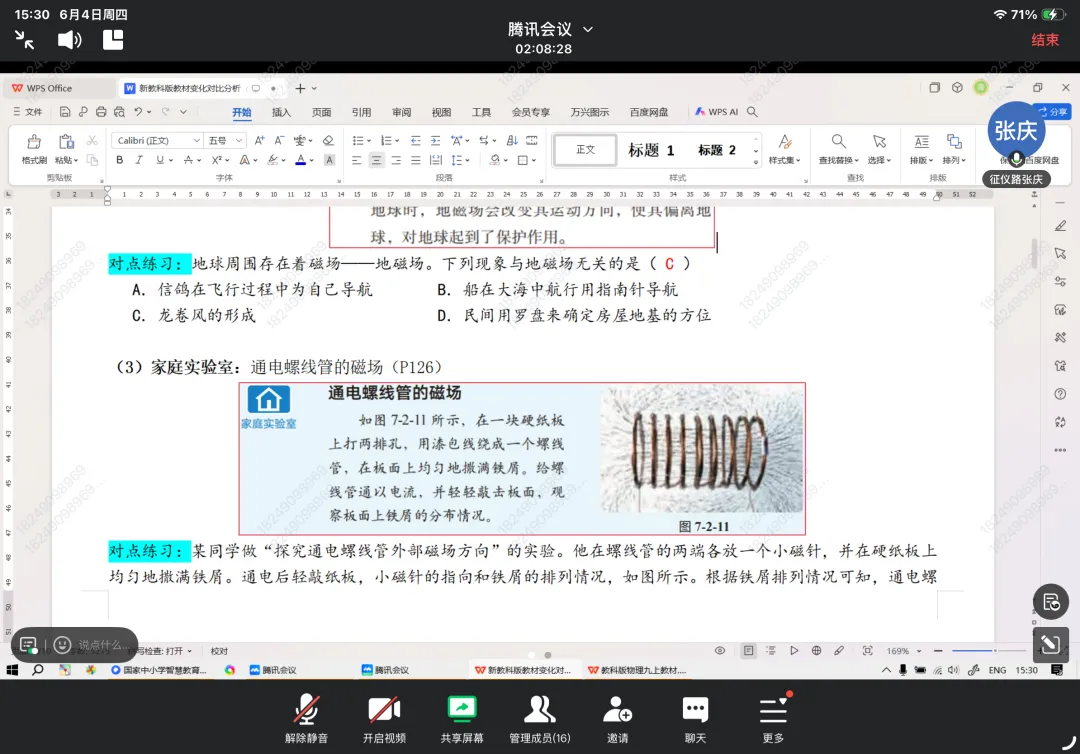
Task: Select the 开始 ribbon tab
Action: (242, 112)
